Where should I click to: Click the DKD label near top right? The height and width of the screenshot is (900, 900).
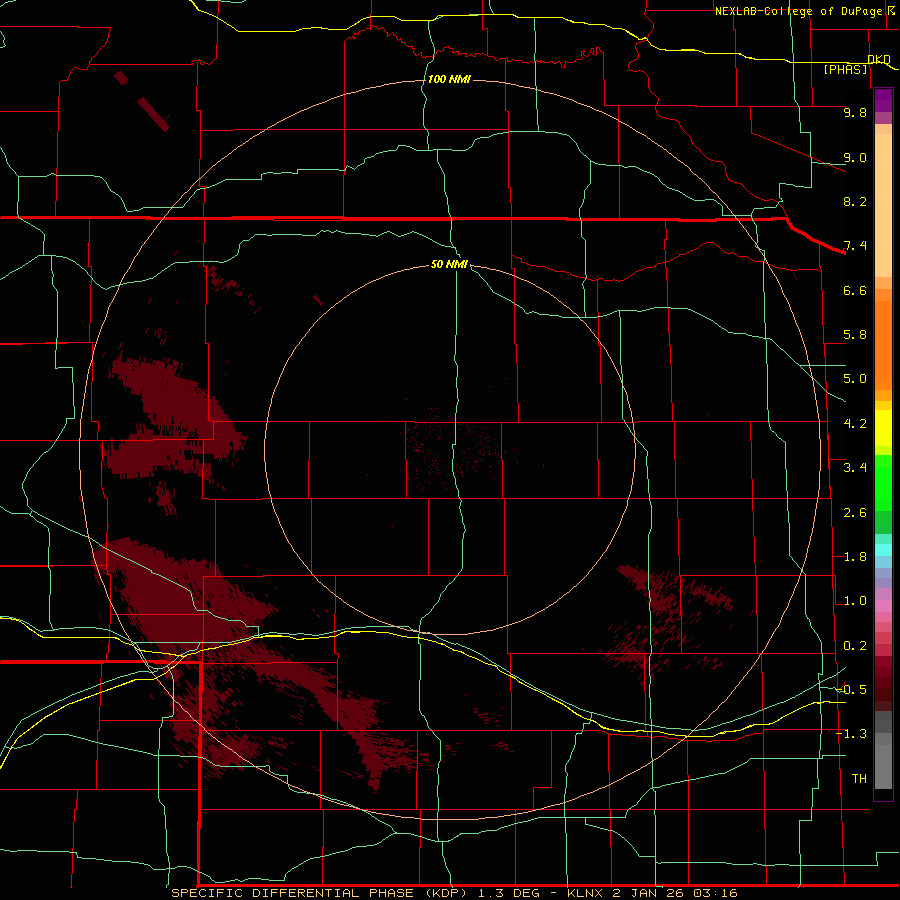(879, 59)
